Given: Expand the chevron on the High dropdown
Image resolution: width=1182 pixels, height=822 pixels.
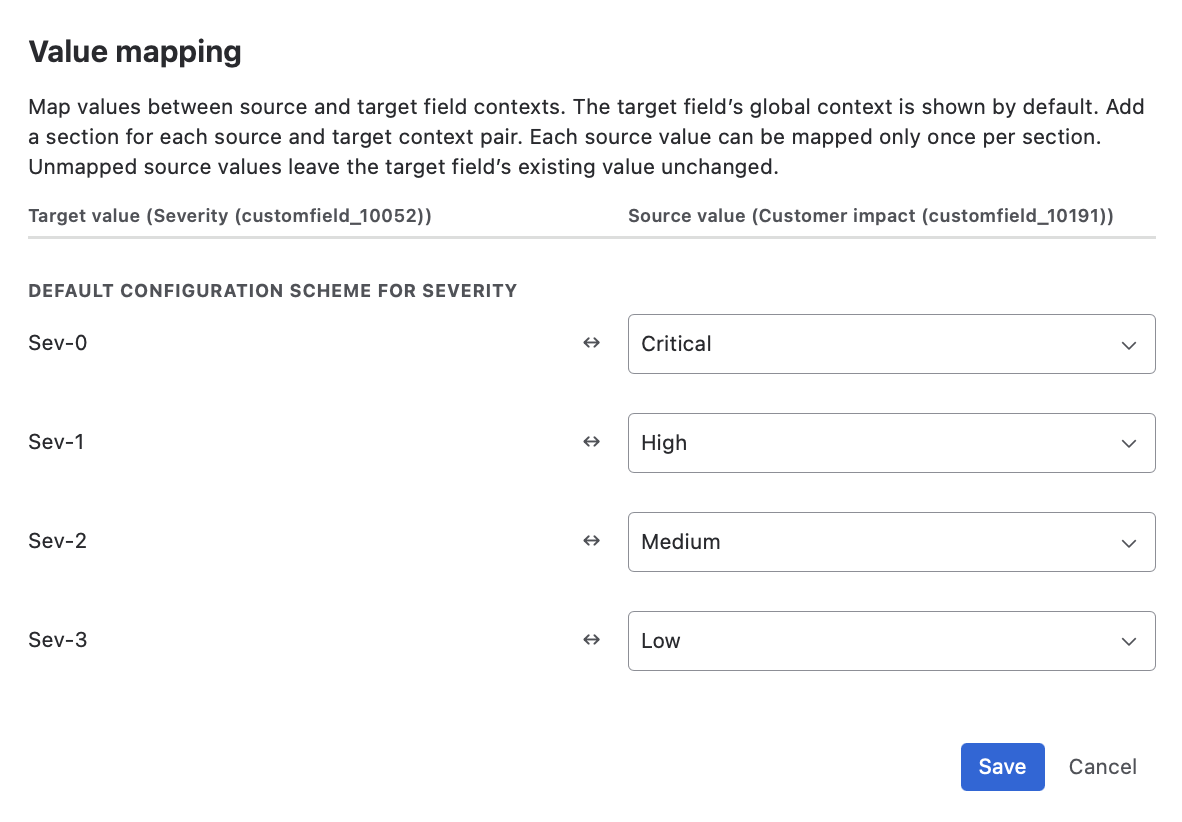Looking at the screenshot, I should click(1128, 443).
